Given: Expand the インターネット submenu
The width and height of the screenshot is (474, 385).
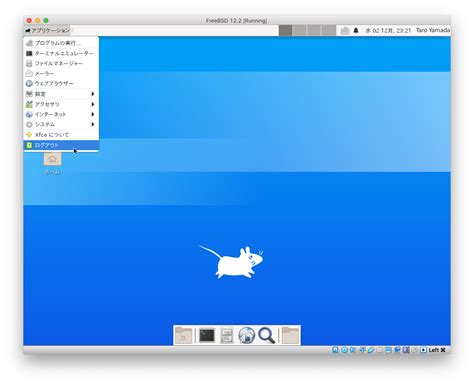Looking at the screenshot, I should [61, 114].
